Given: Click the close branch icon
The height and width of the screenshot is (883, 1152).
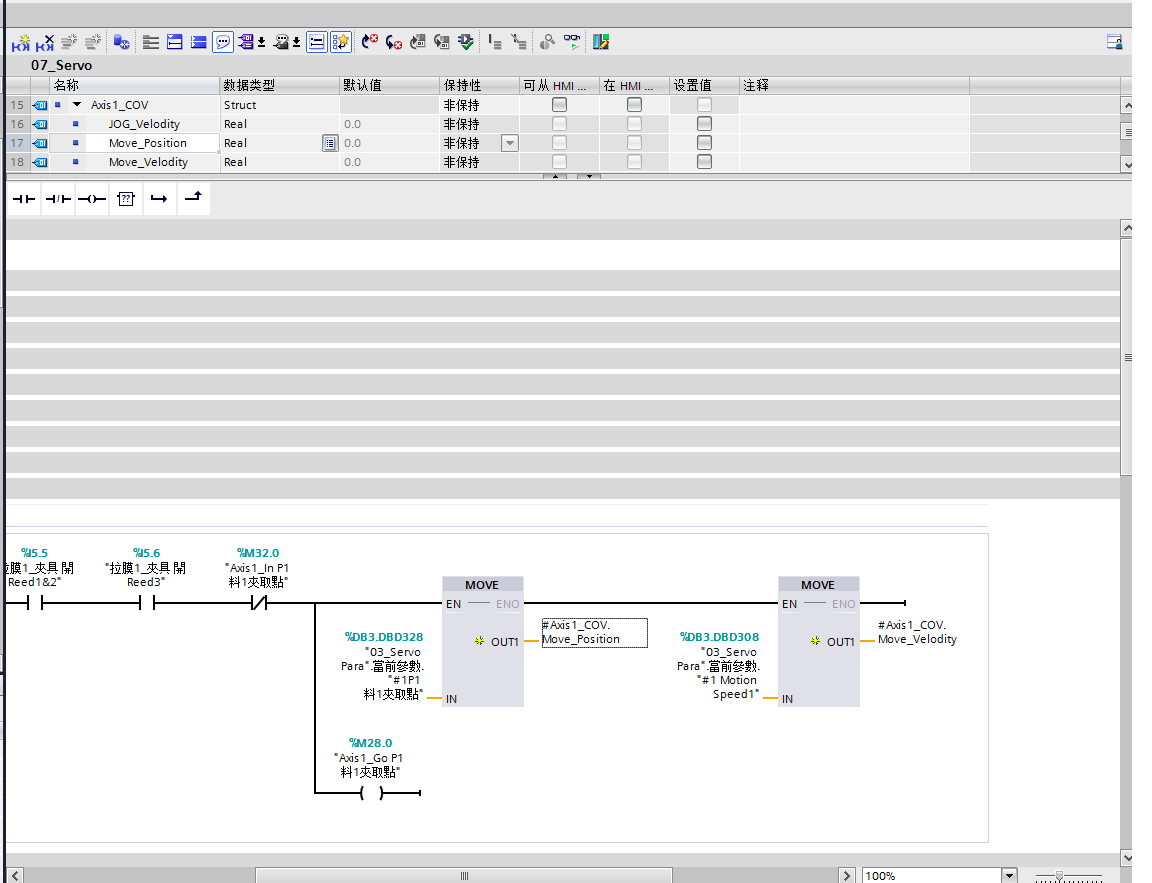Looking at the screenshot, I should coord(193,198).
